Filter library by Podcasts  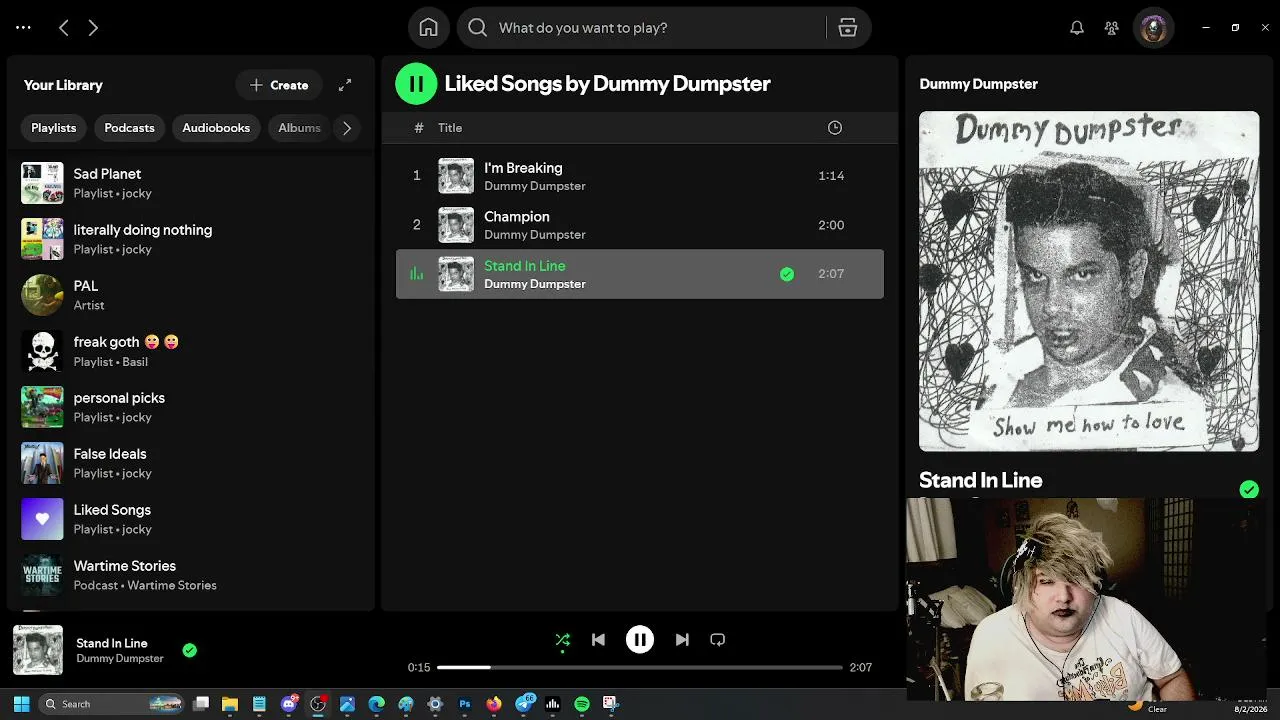130,128
